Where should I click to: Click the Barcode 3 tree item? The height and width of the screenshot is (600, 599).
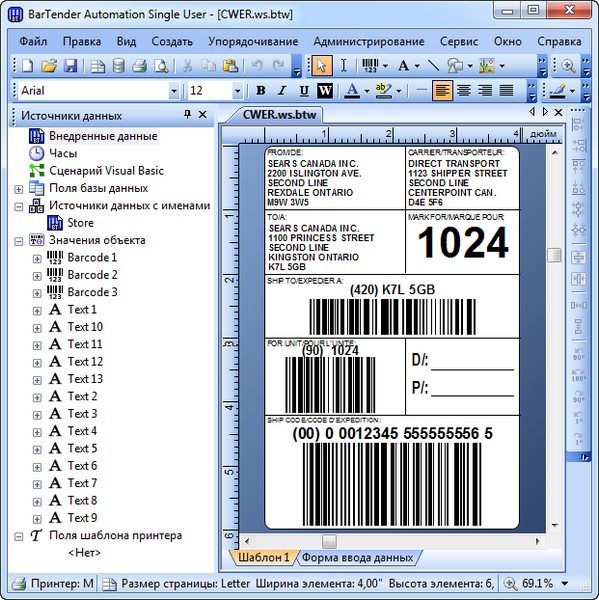pos(92,292)
